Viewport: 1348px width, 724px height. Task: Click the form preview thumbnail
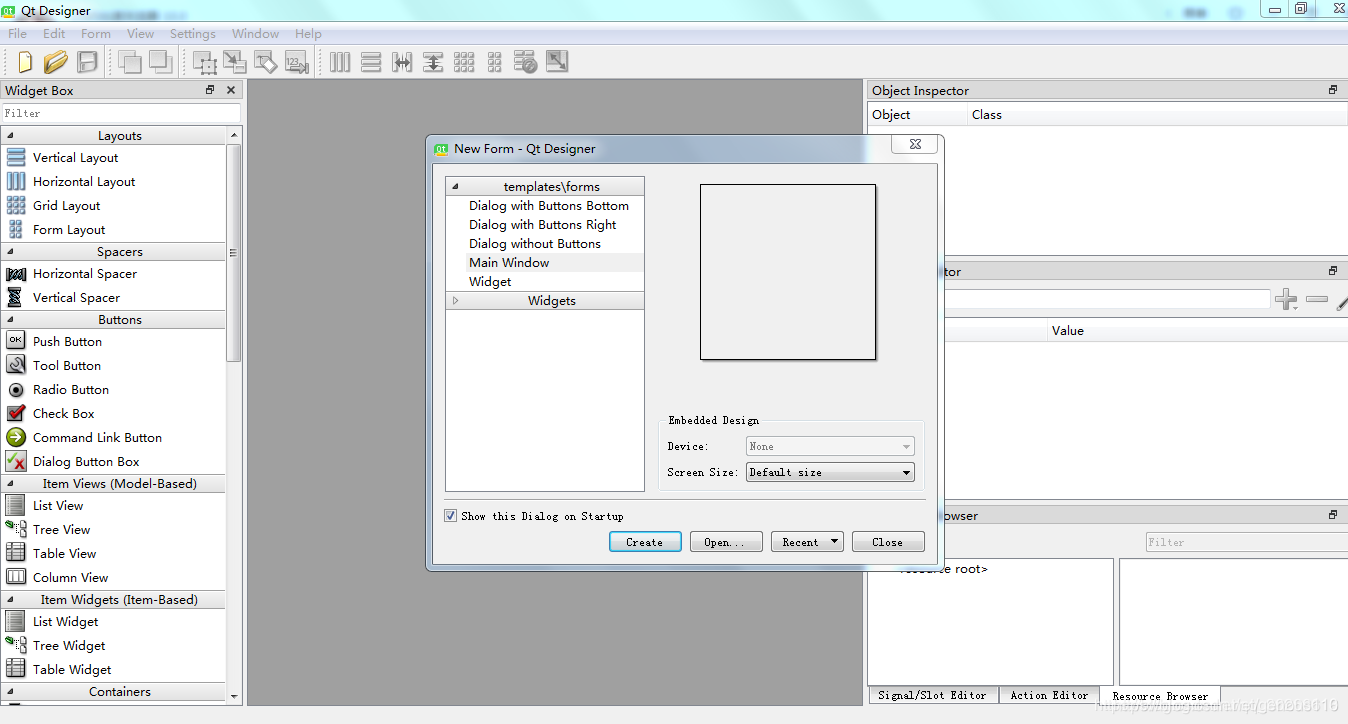coord(788,272)
